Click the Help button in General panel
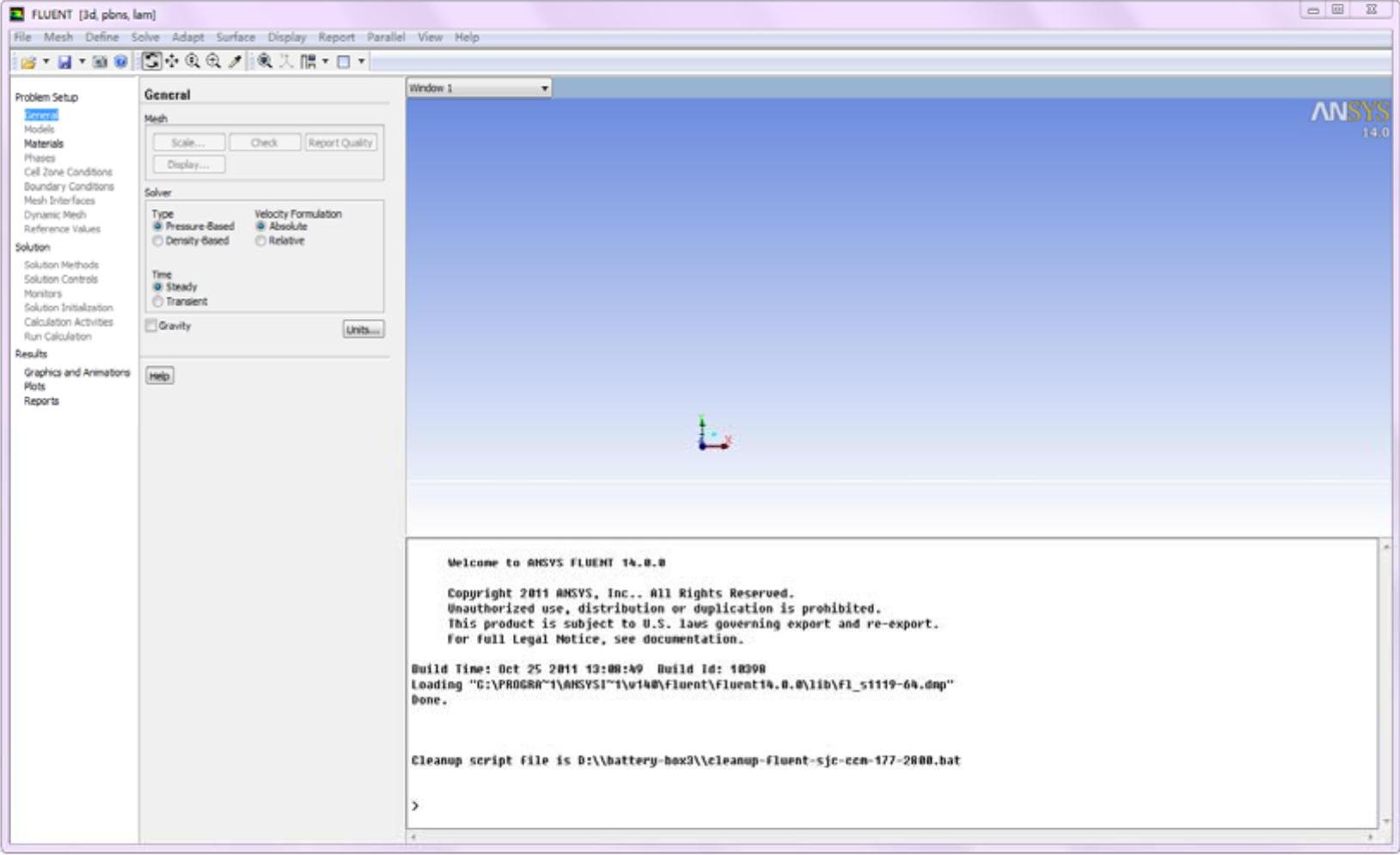 pos(160,376)
